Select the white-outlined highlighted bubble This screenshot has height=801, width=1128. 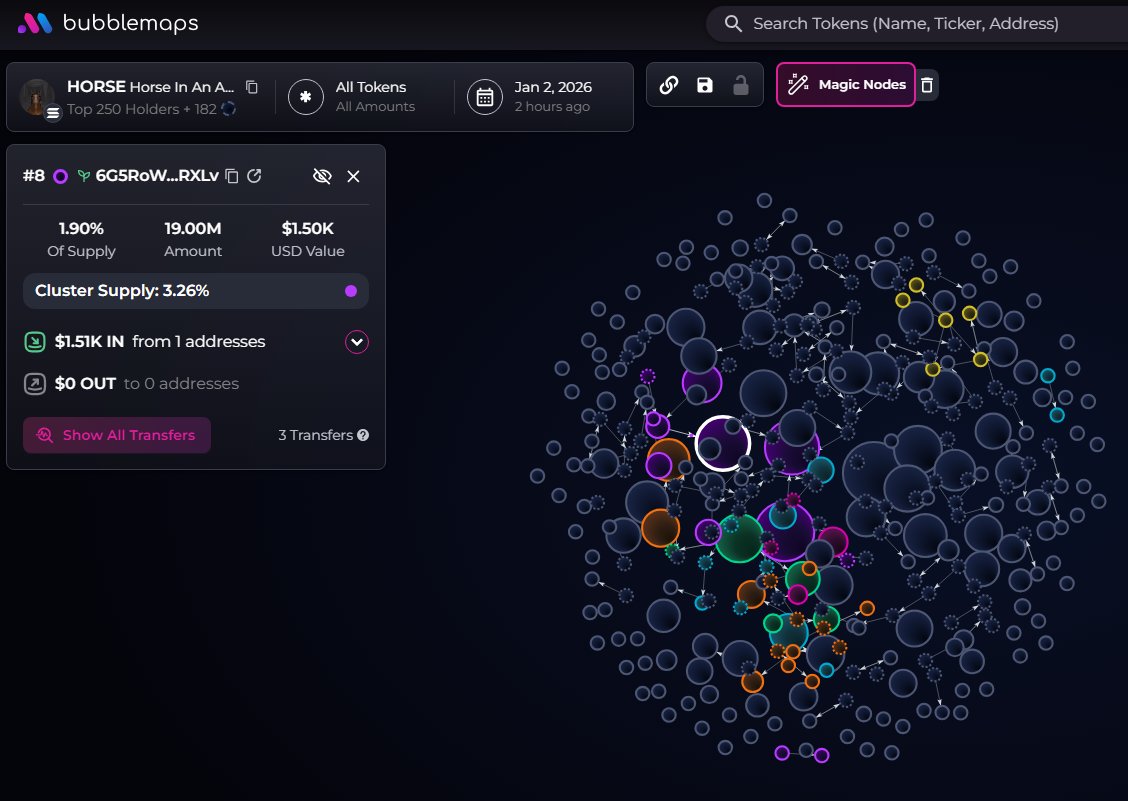(722, 442)
